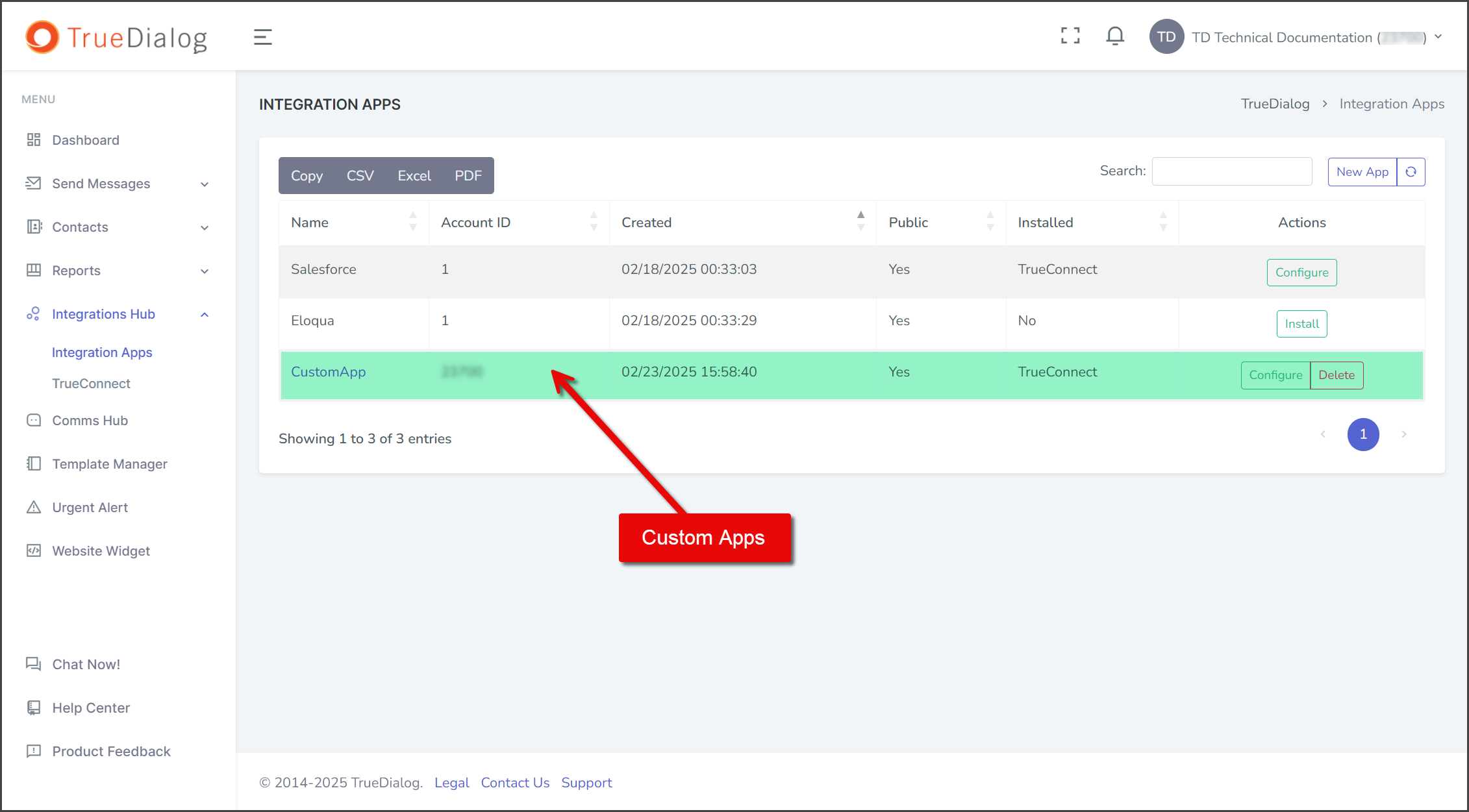Click Install for the Eloqua app
Image resolution: width=1469 pixels, height=812 pixels.
[x=1301, y=324]
